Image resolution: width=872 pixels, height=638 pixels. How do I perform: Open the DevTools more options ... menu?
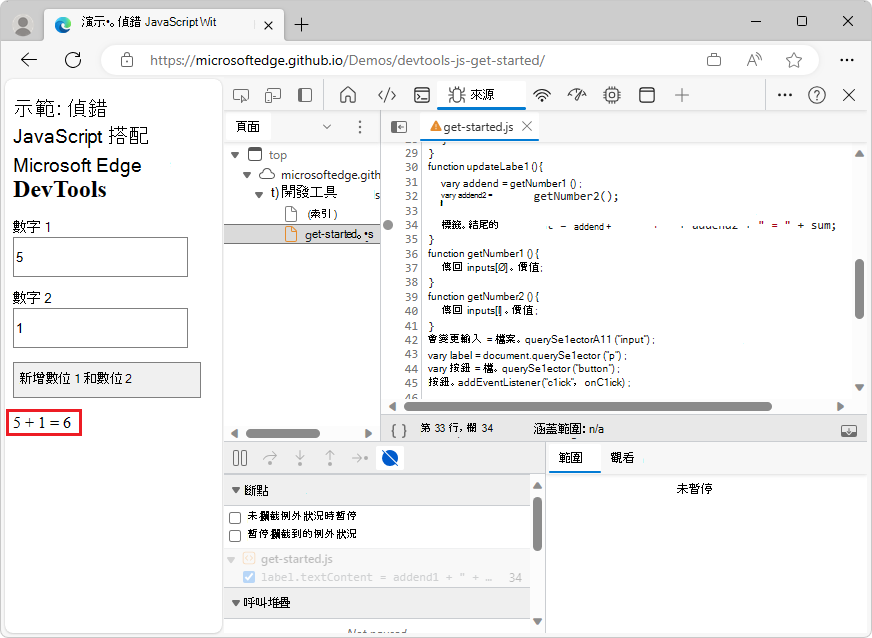point(784,94)
